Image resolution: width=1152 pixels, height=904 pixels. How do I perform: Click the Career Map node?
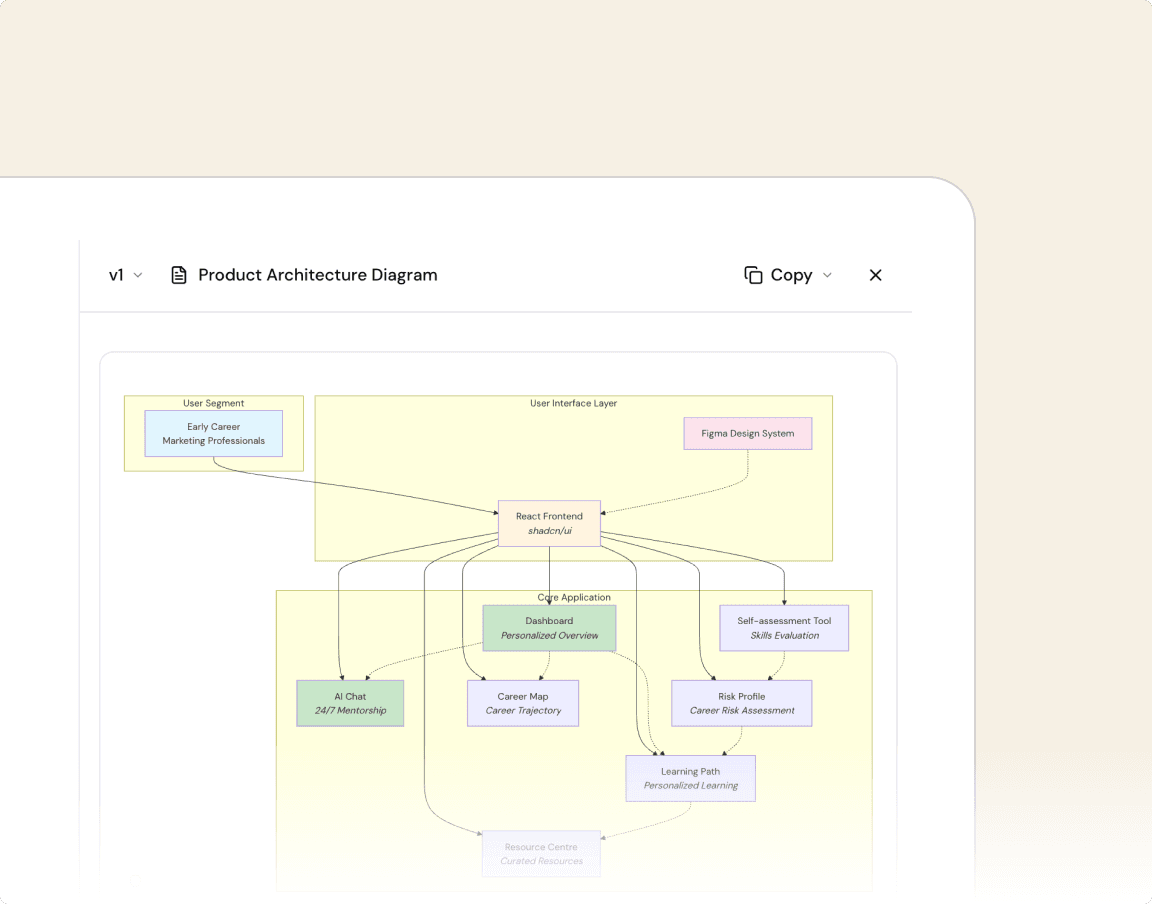523,703
